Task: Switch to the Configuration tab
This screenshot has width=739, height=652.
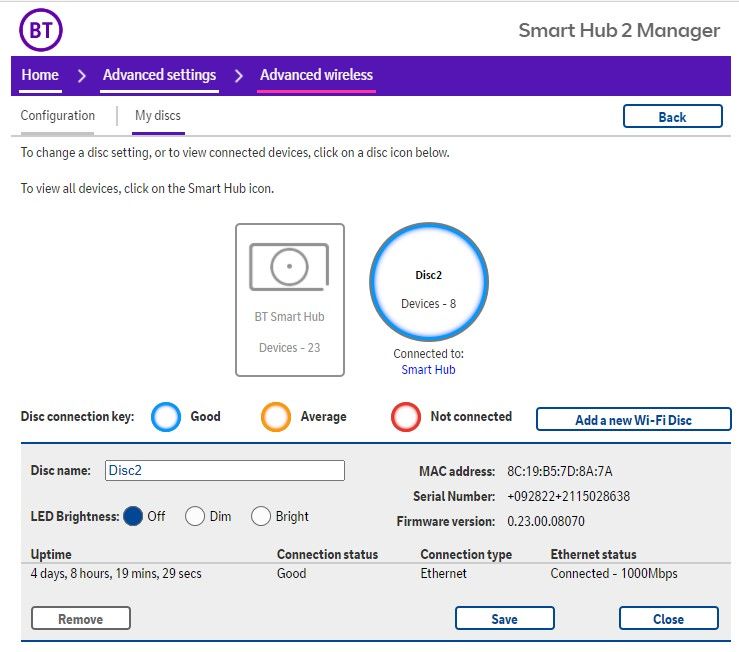Action: tap(58, 116)
